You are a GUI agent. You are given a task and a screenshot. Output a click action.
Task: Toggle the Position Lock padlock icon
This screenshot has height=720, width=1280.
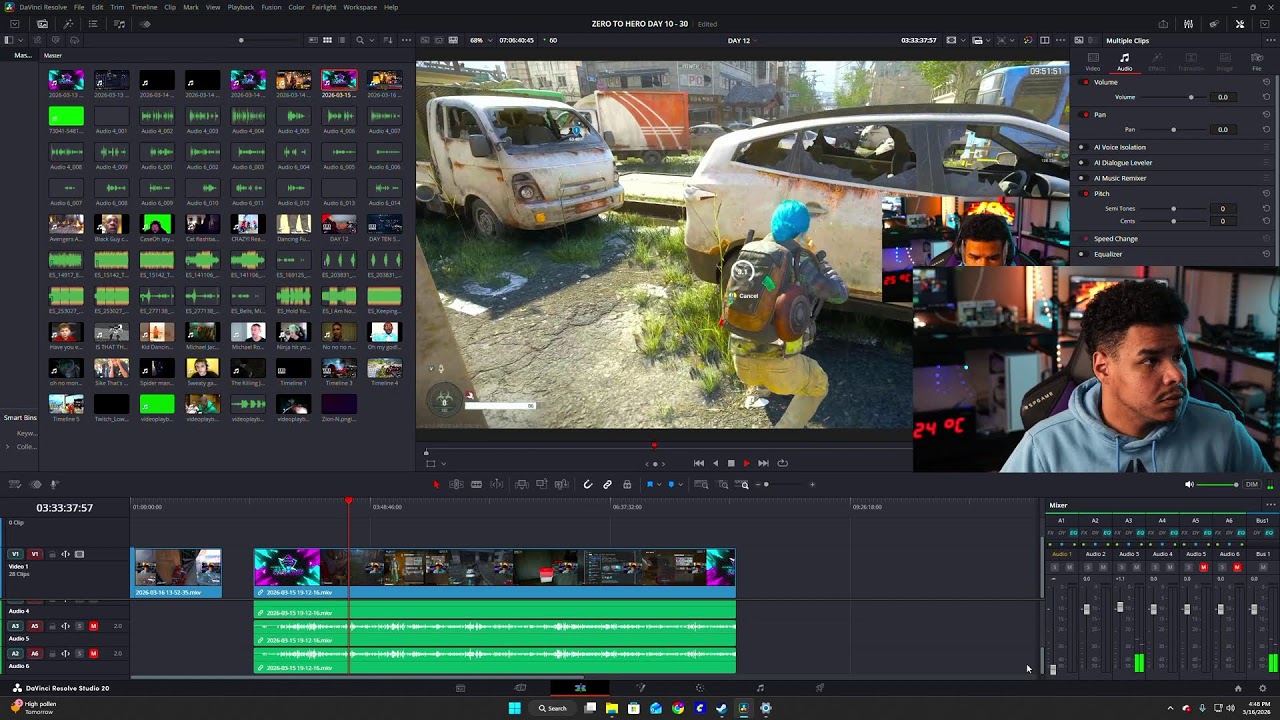tap(627, 485)
